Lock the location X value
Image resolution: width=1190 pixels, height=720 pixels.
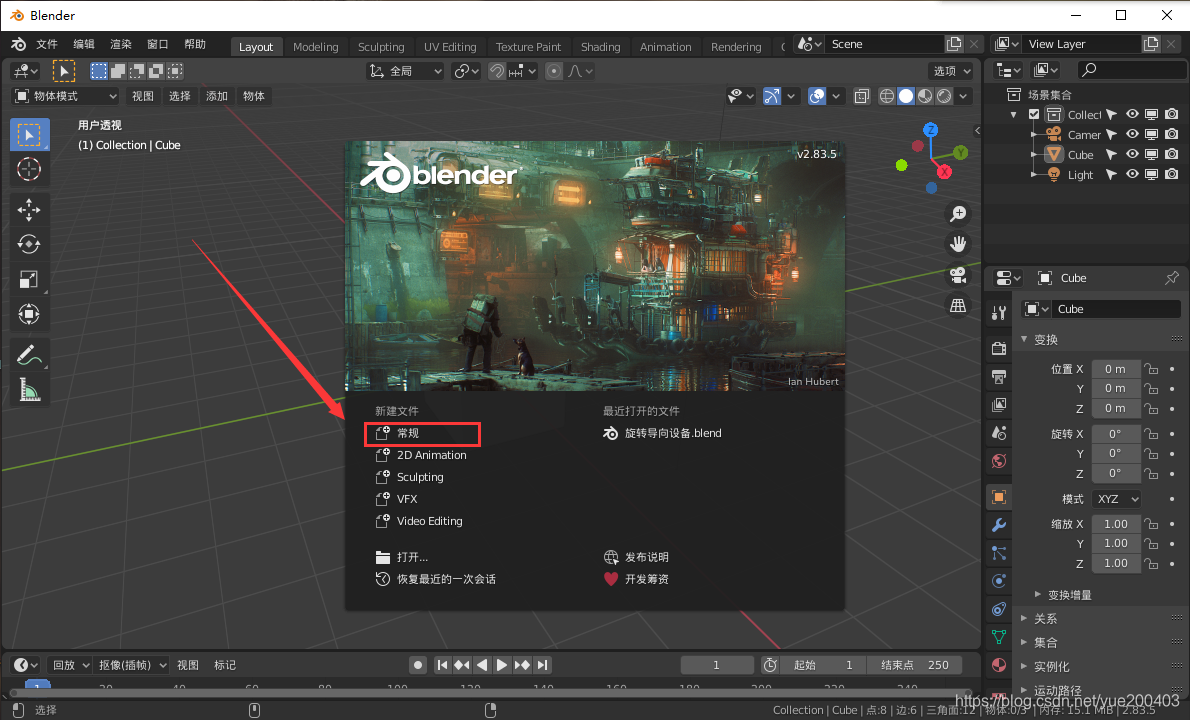(1152, 369)
